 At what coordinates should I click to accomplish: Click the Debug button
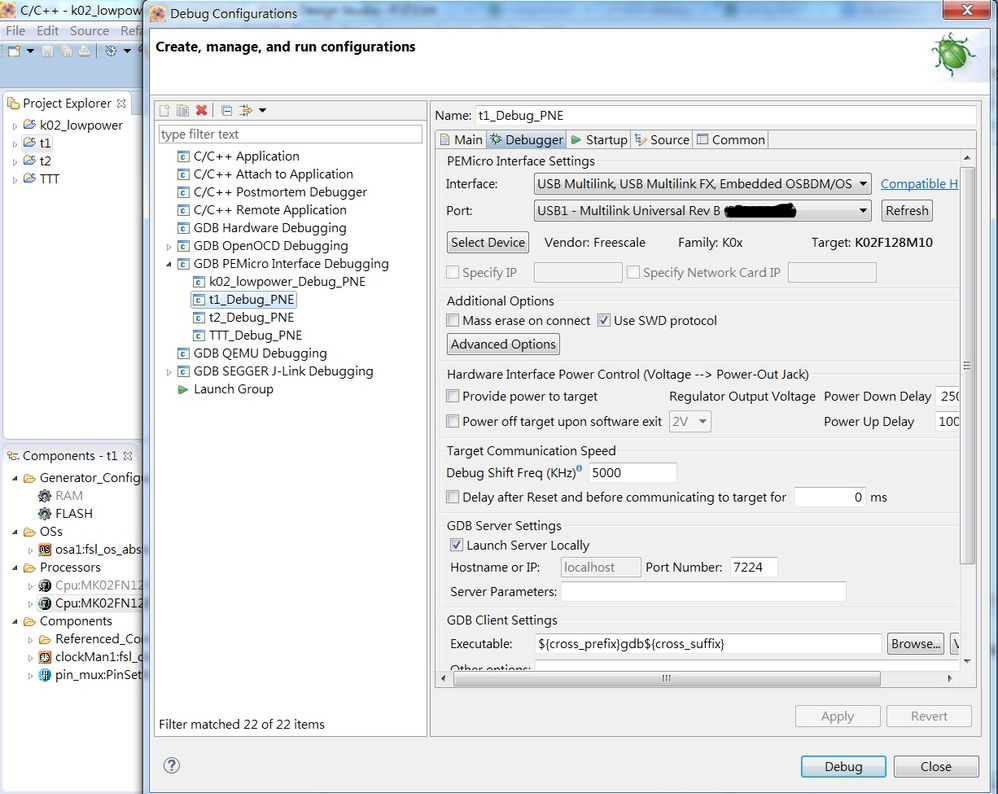pos(843,767)
